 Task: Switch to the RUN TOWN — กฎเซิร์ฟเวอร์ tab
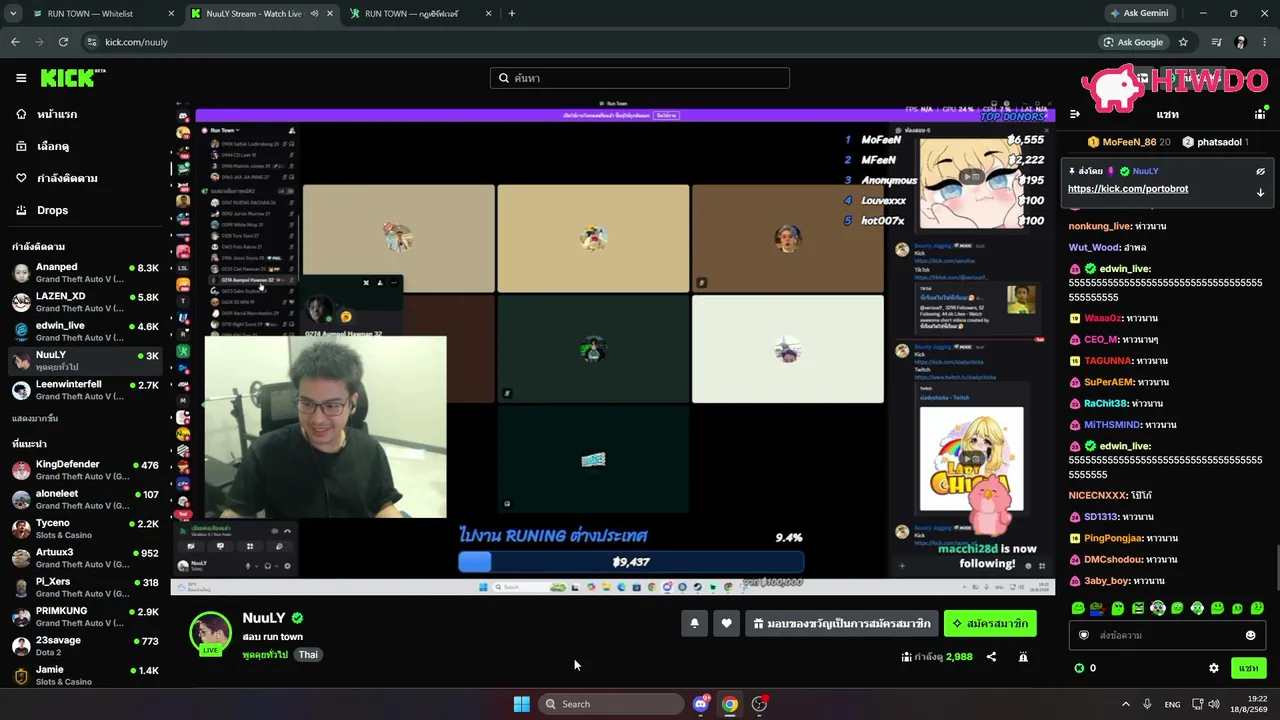tap(419, 14)
